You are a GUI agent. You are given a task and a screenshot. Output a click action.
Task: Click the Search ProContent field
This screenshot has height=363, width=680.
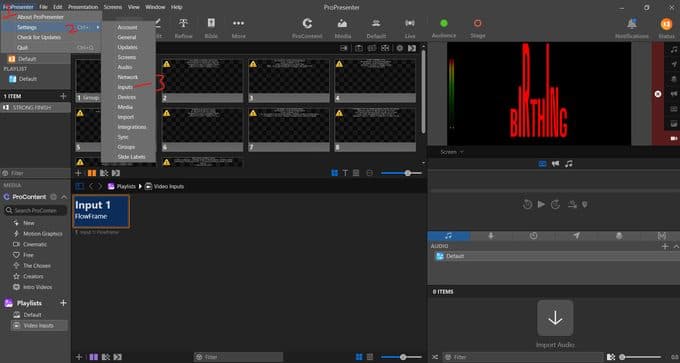point(36,210)
